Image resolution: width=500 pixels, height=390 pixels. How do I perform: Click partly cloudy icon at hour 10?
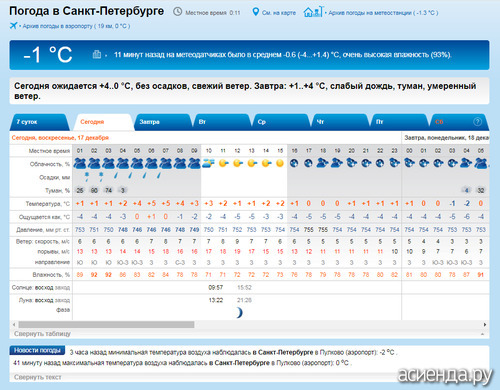(x=208, y=163)
